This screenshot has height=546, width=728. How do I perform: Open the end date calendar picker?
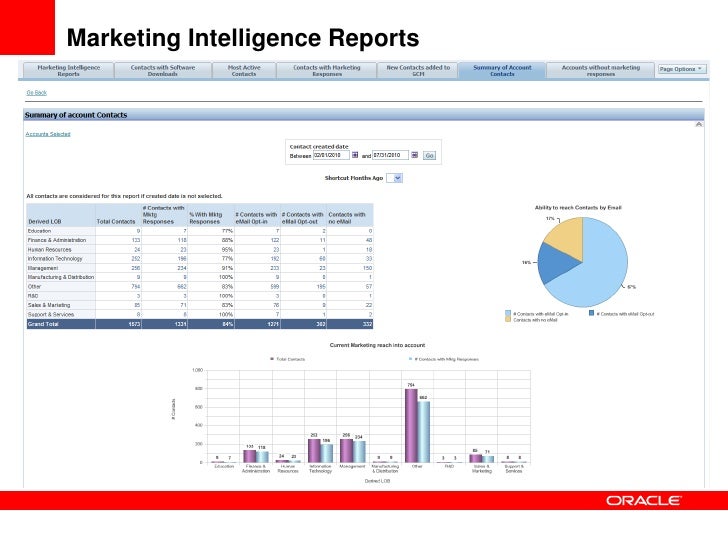[415, 155]
